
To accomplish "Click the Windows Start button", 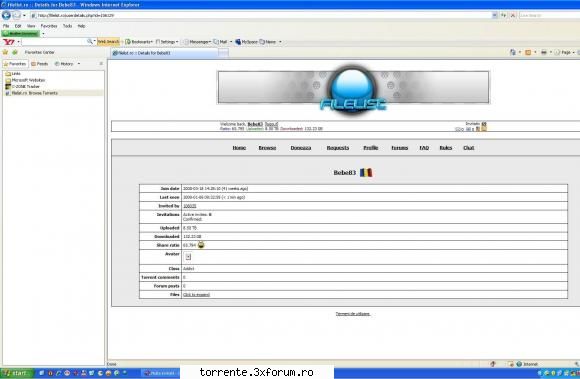I will click(17, 373).
